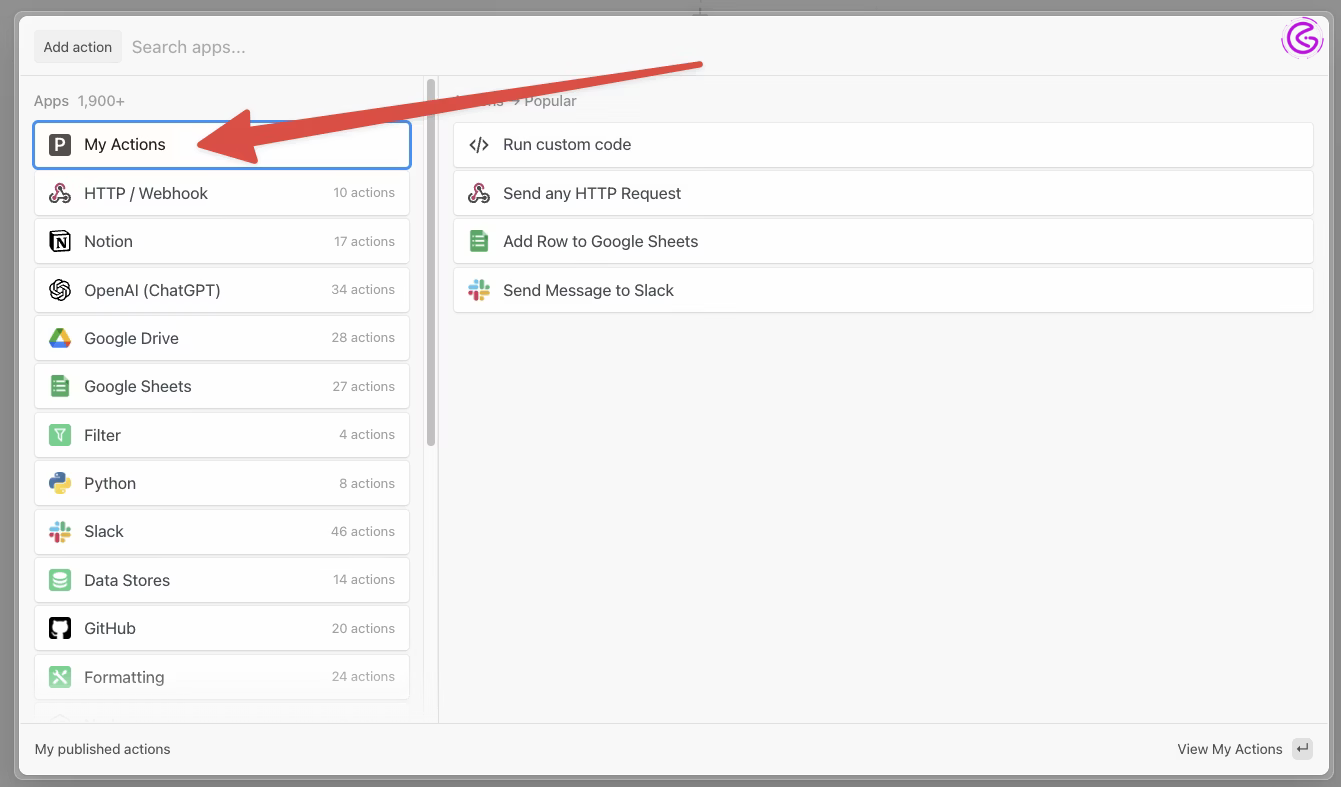Select the Slack app icon

59,531
